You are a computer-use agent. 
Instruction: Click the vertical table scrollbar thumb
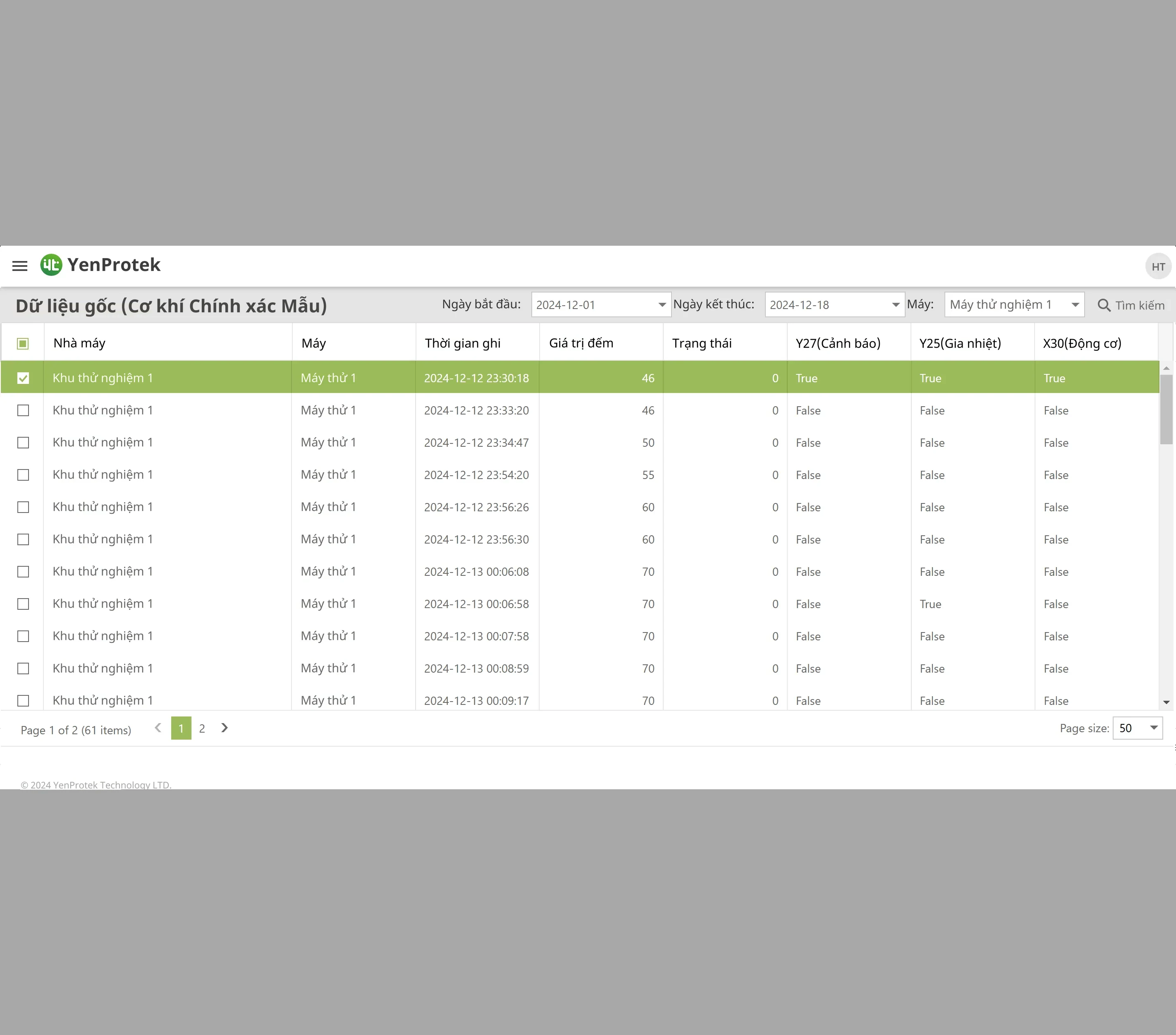point(1166,410)
